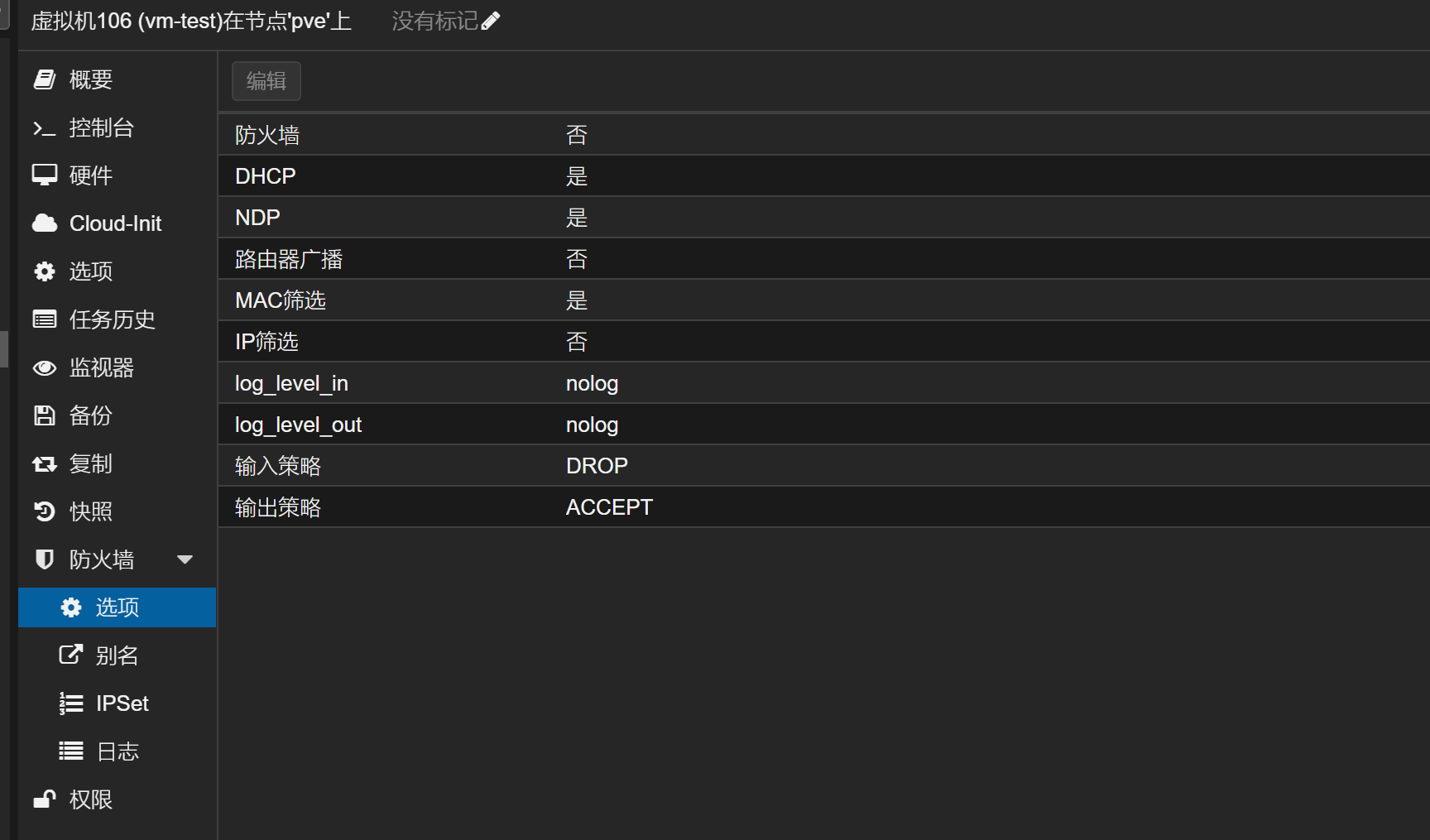Viewport: 1430px width, 840px height.
Task: Click the pencil icon to edit tags
Action: pos(491,22)
